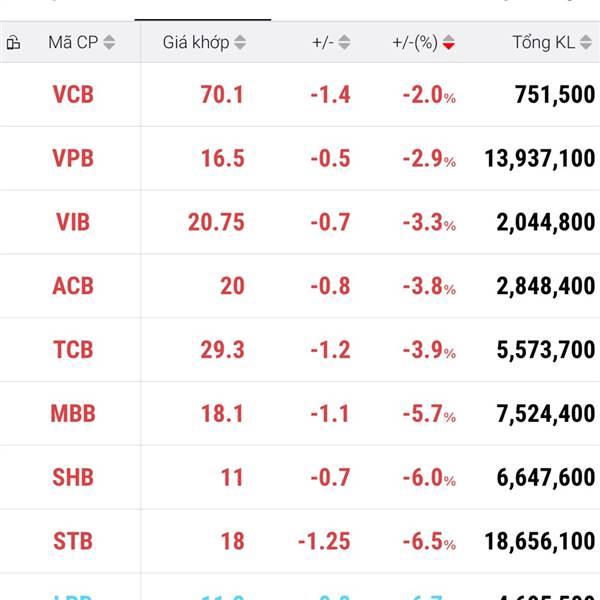Sort by the Tổng KL column arrows

pyautogui.click(x=585, y=42)
